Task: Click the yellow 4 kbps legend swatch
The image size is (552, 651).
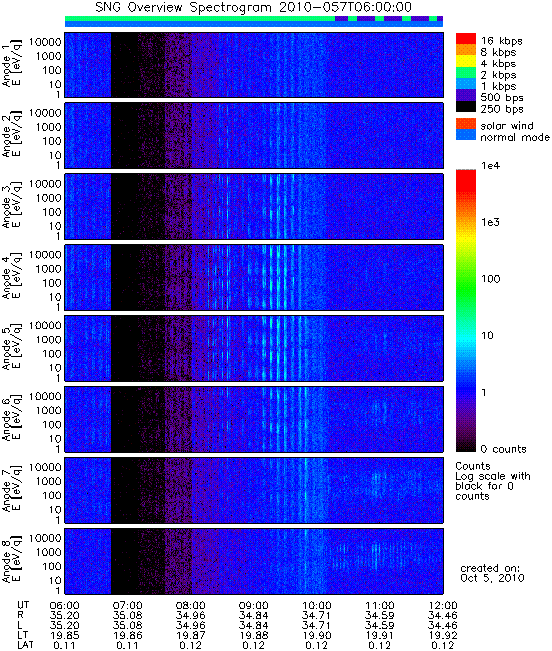Action: [466, 61]
